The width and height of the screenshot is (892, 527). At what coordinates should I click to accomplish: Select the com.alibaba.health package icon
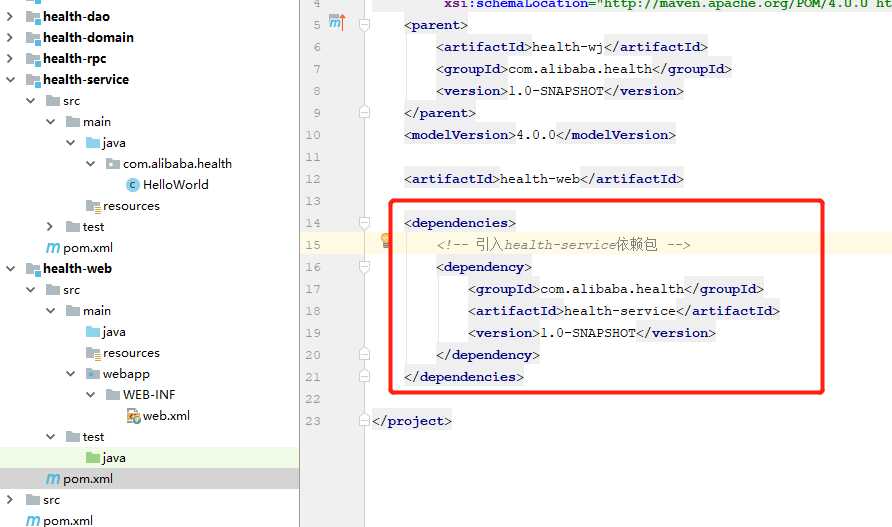pyautogui.click(x=113, y=164)
